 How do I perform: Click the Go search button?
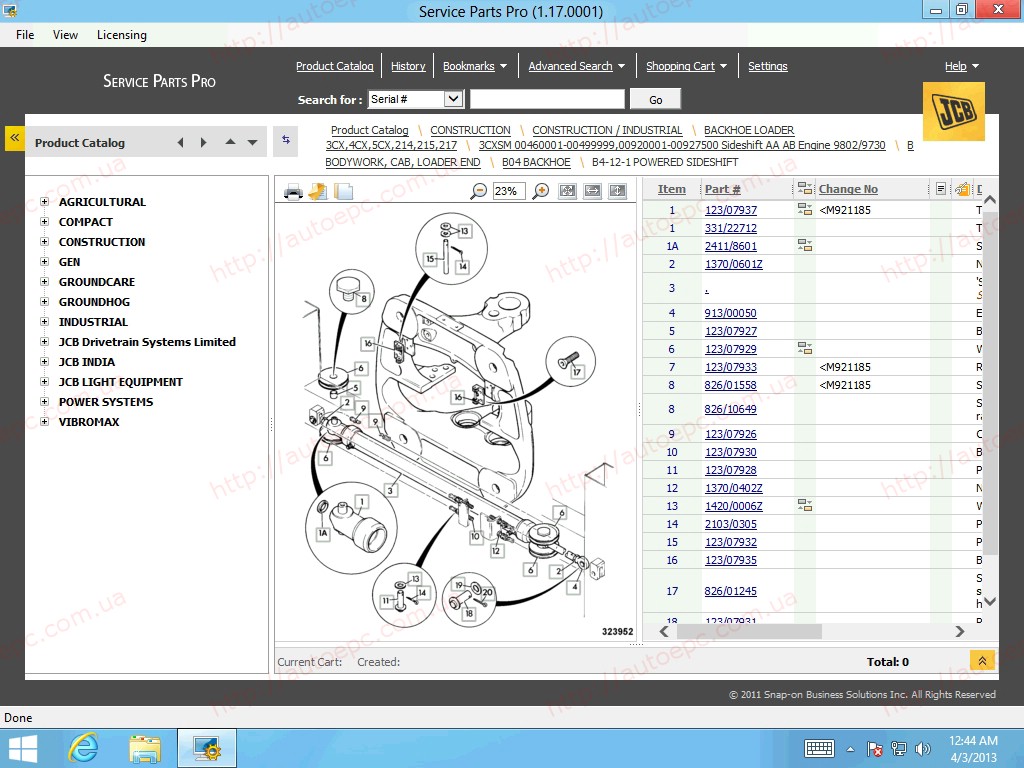click(x=656, y=99)
